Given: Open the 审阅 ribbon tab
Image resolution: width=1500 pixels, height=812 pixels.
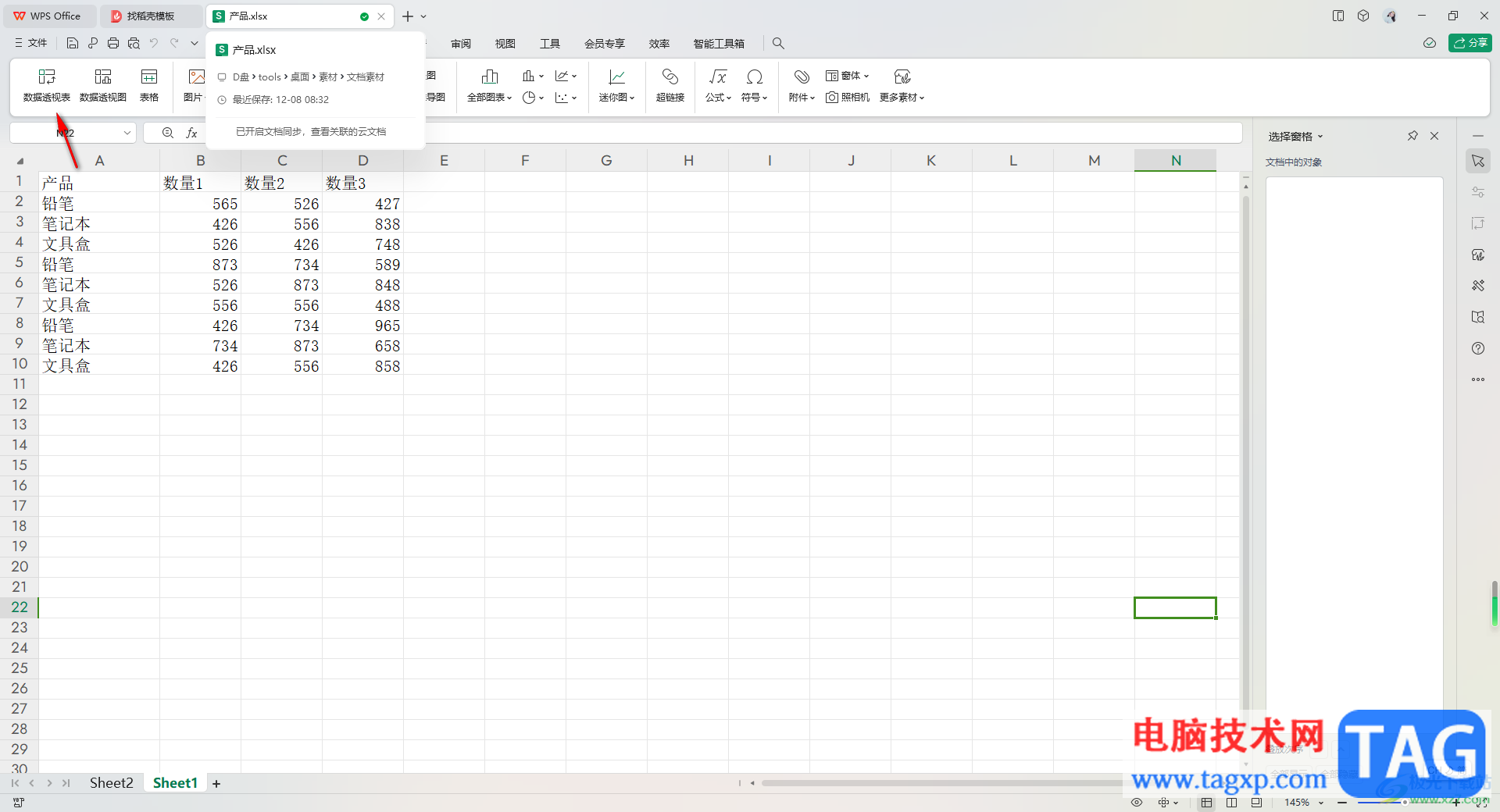Looking at the screenshot, I should click(461, 44).
